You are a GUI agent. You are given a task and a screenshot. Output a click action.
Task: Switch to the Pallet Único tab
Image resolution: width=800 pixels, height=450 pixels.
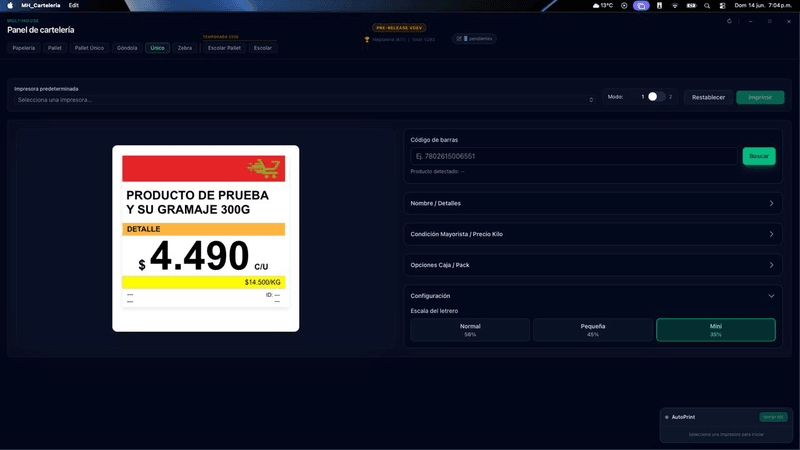coord(89,48)
